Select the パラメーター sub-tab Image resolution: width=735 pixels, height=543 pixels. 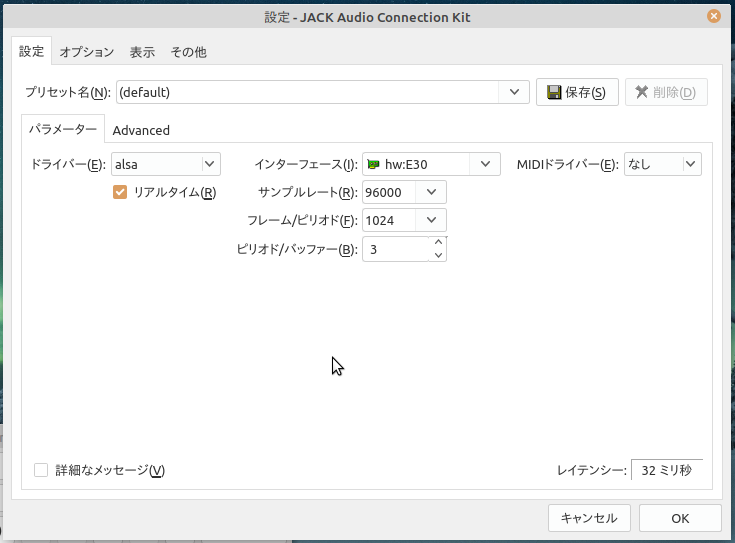(63, 128)
